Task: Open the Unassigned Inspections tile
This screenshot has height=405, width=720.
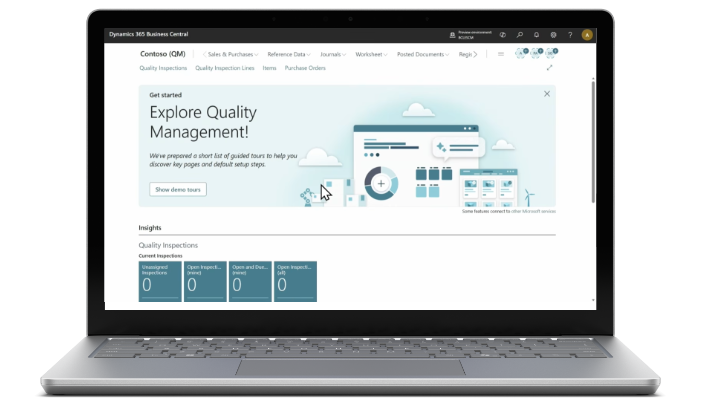Action: [x=160, y=281]
